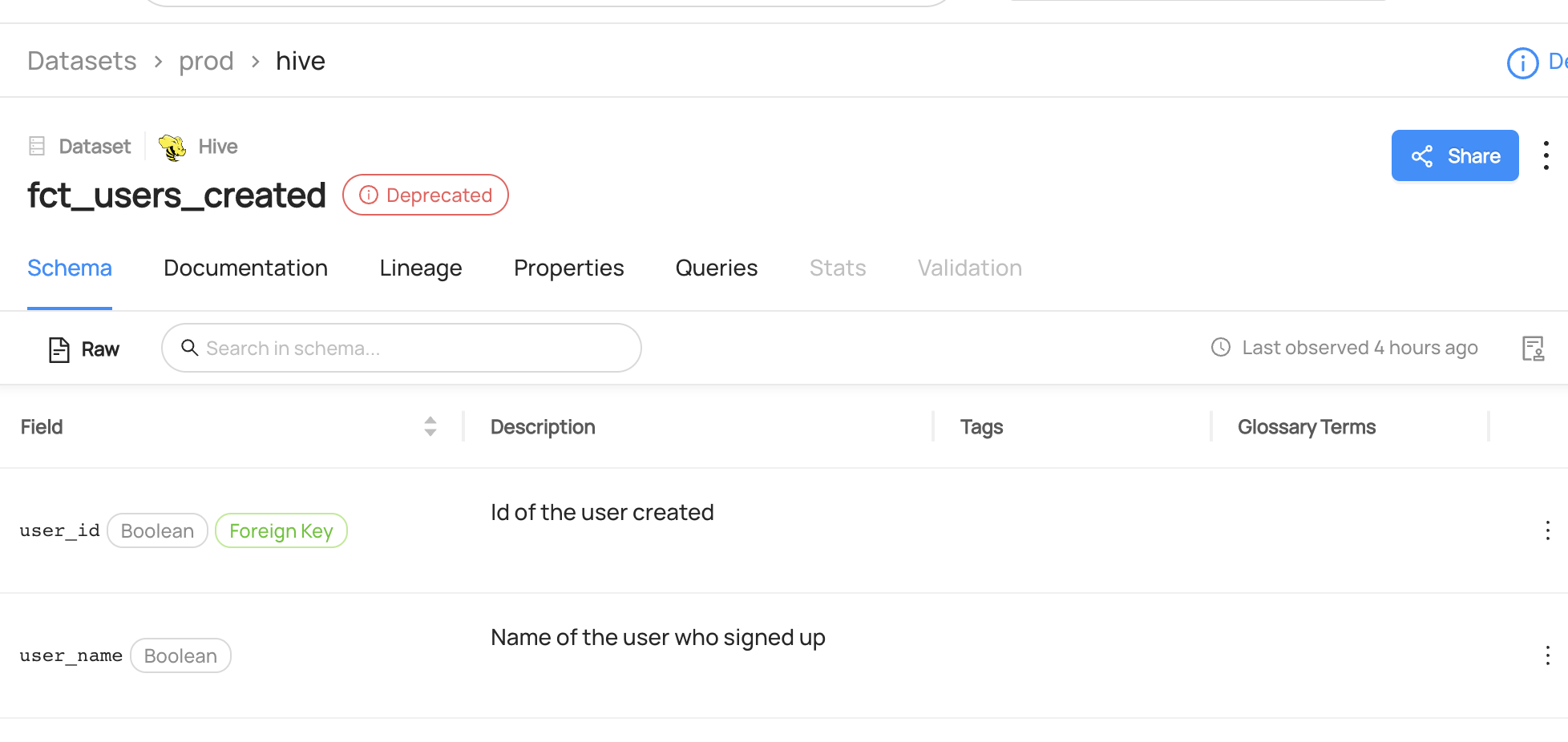Open the user_id row options menu

1547,530
